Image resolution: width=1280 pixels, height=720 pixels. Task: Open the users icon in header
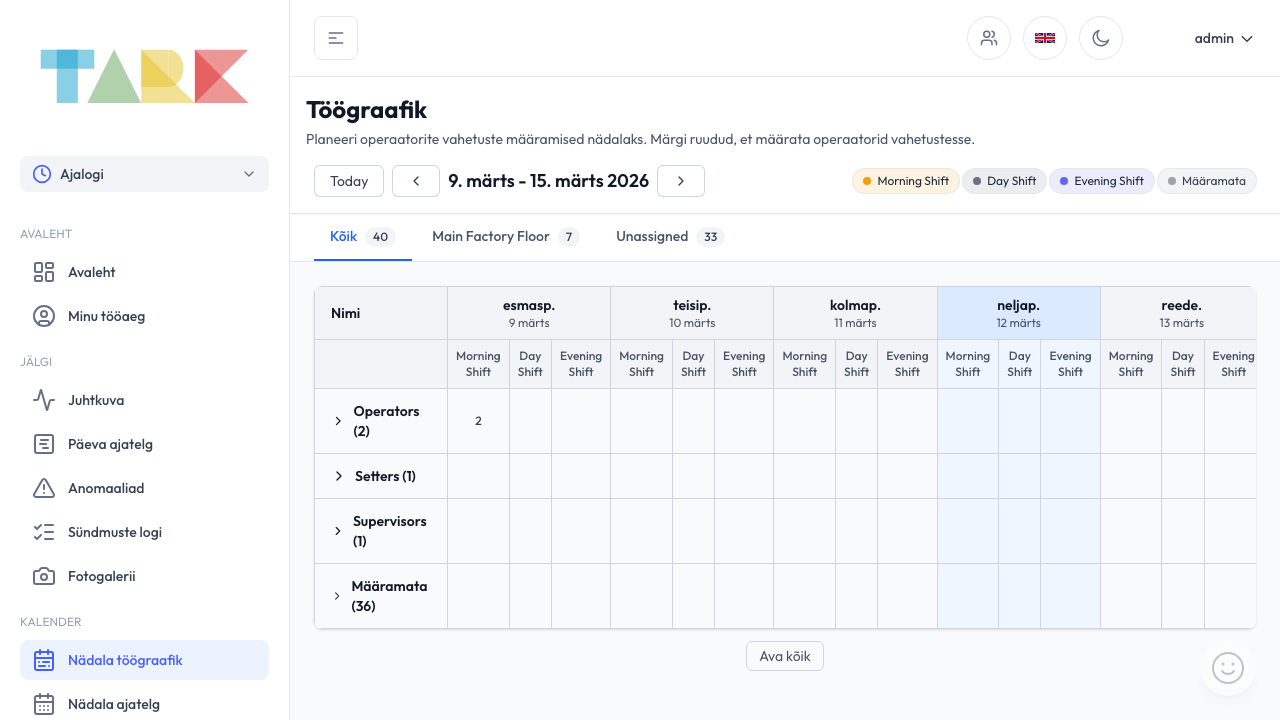point(989,38)
